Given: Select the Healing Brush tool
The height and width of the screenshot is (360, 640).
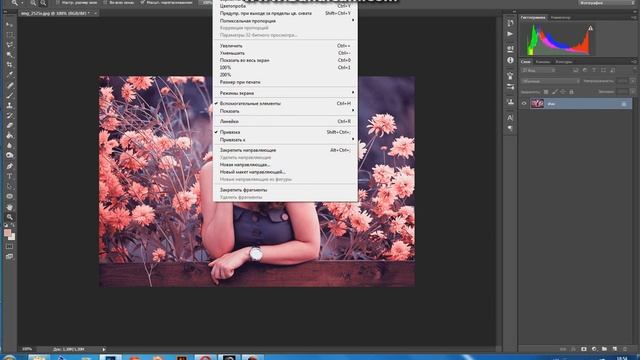Looking at the screenshot, I should tap(9, 85).
